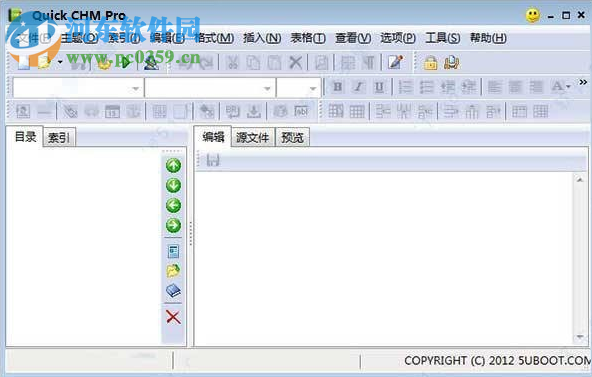Open the 查看(V) menu

click(x=353, y=38)
